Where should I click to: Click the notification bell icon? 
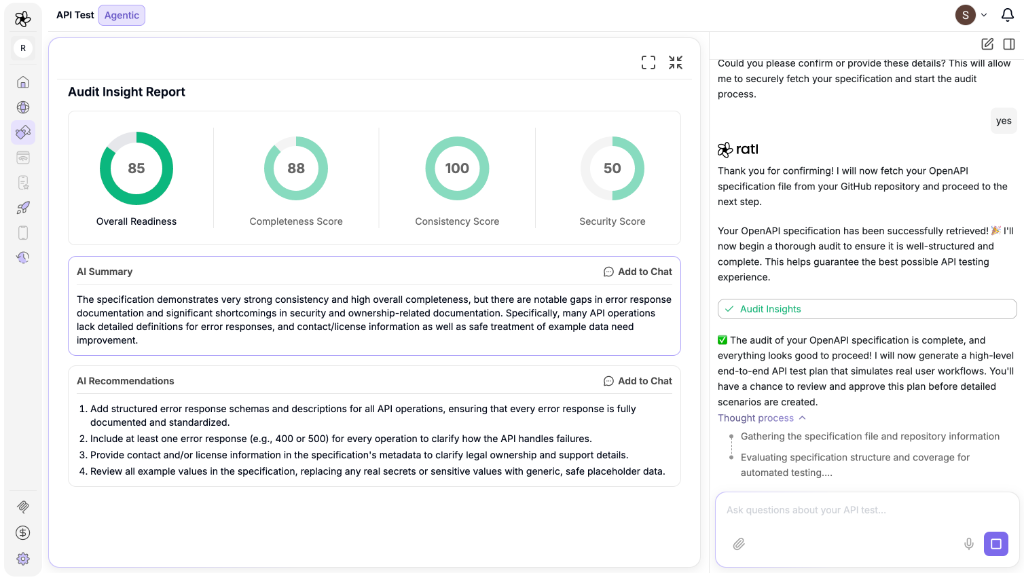(1007, 15)
